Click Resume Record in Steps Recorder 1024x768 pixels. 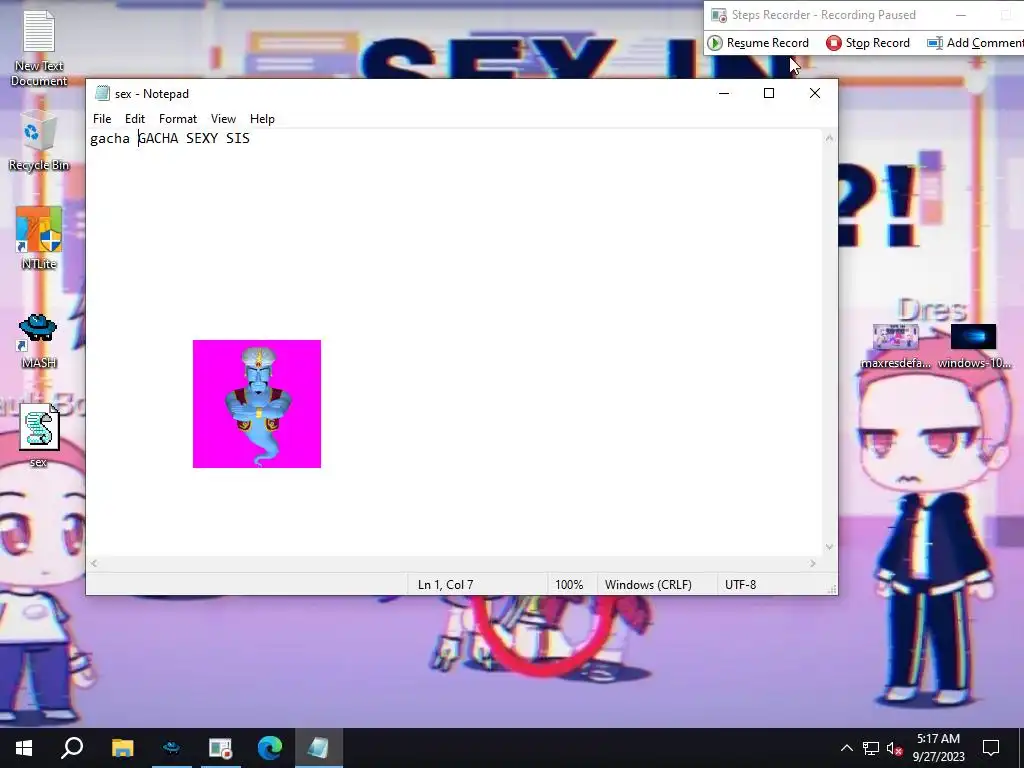759,43
